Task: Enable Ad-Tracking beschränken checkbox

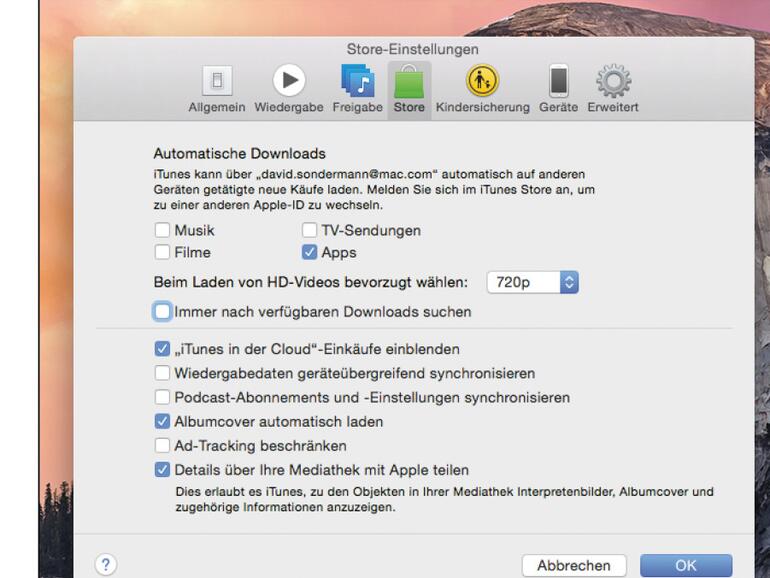Action: (162, 445)
